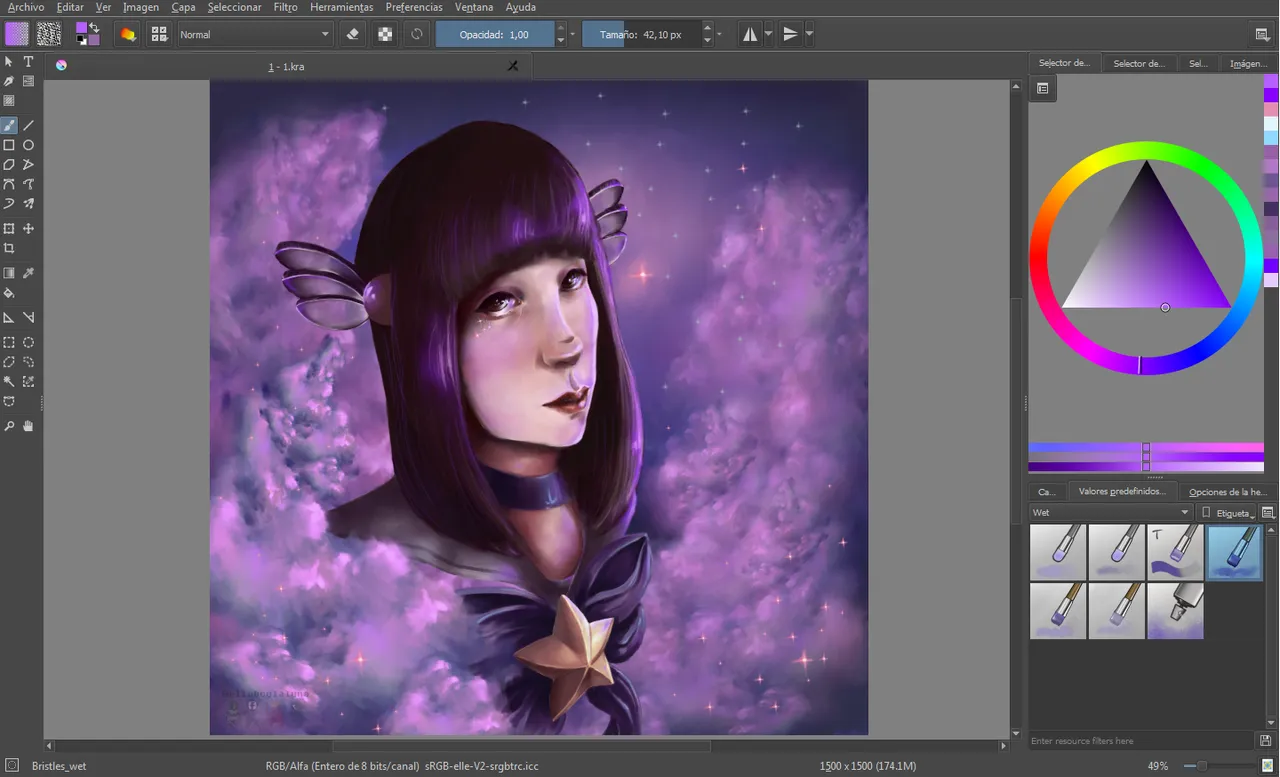This screenshot has height=777, width=1280.
Task: Select the Move tool
Action: 29,229
